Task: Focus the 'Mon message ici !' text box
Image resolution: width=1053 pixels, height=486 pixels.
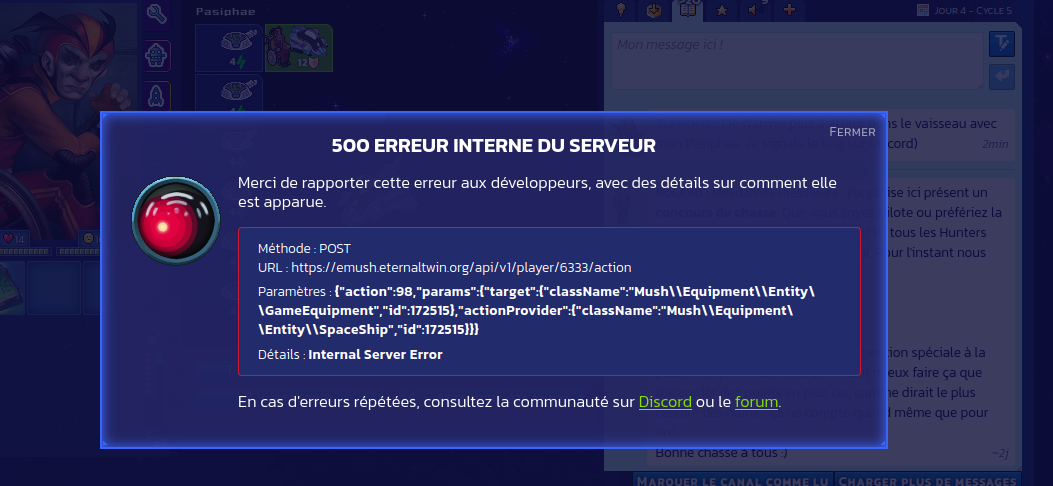Action: click(797, 60)
